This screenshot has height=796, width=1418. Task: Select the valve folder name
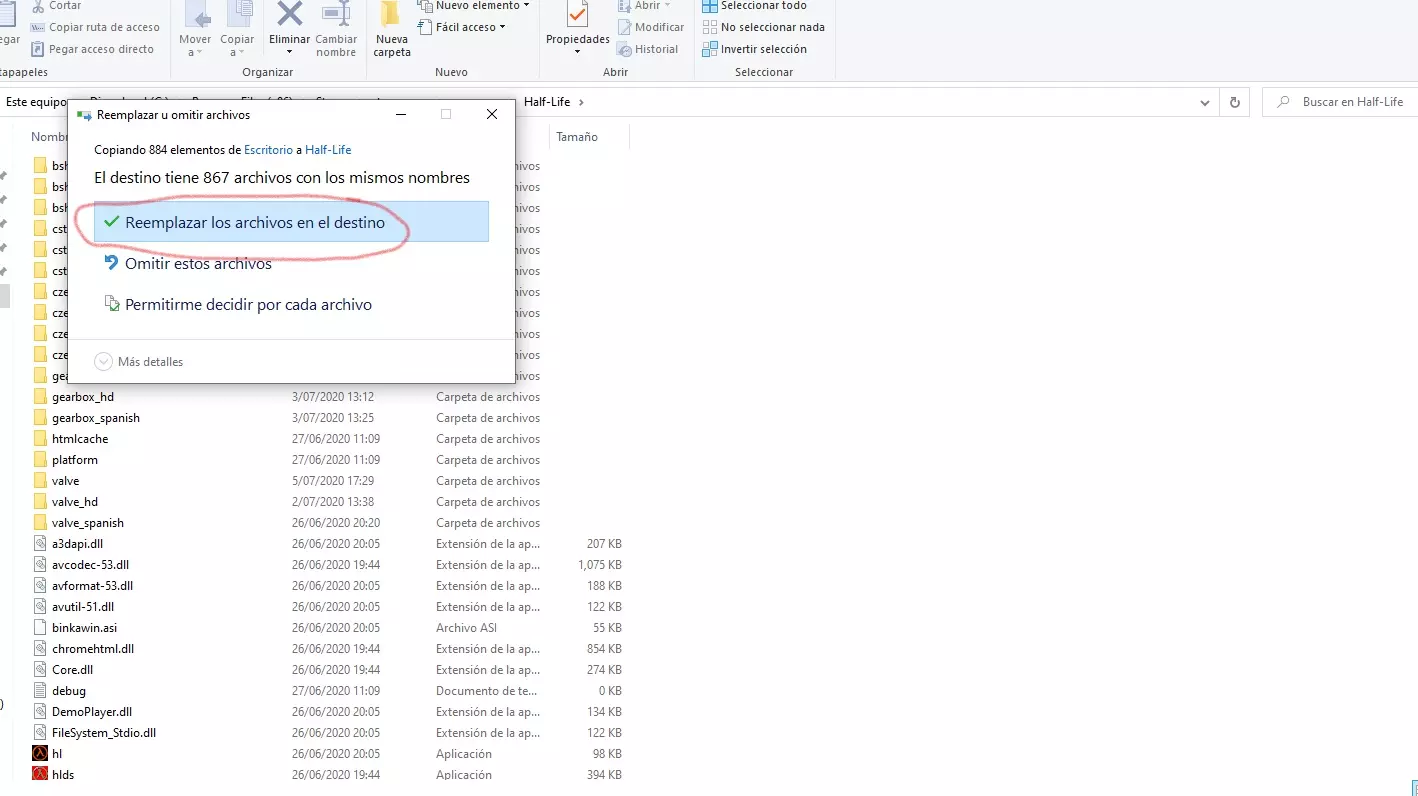coord(65,481)
